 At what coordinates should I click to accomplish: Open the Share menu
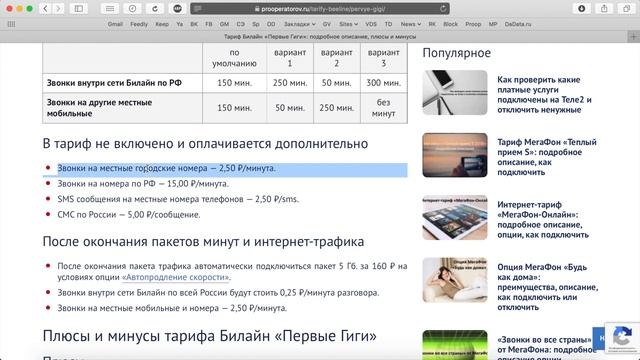604,9
